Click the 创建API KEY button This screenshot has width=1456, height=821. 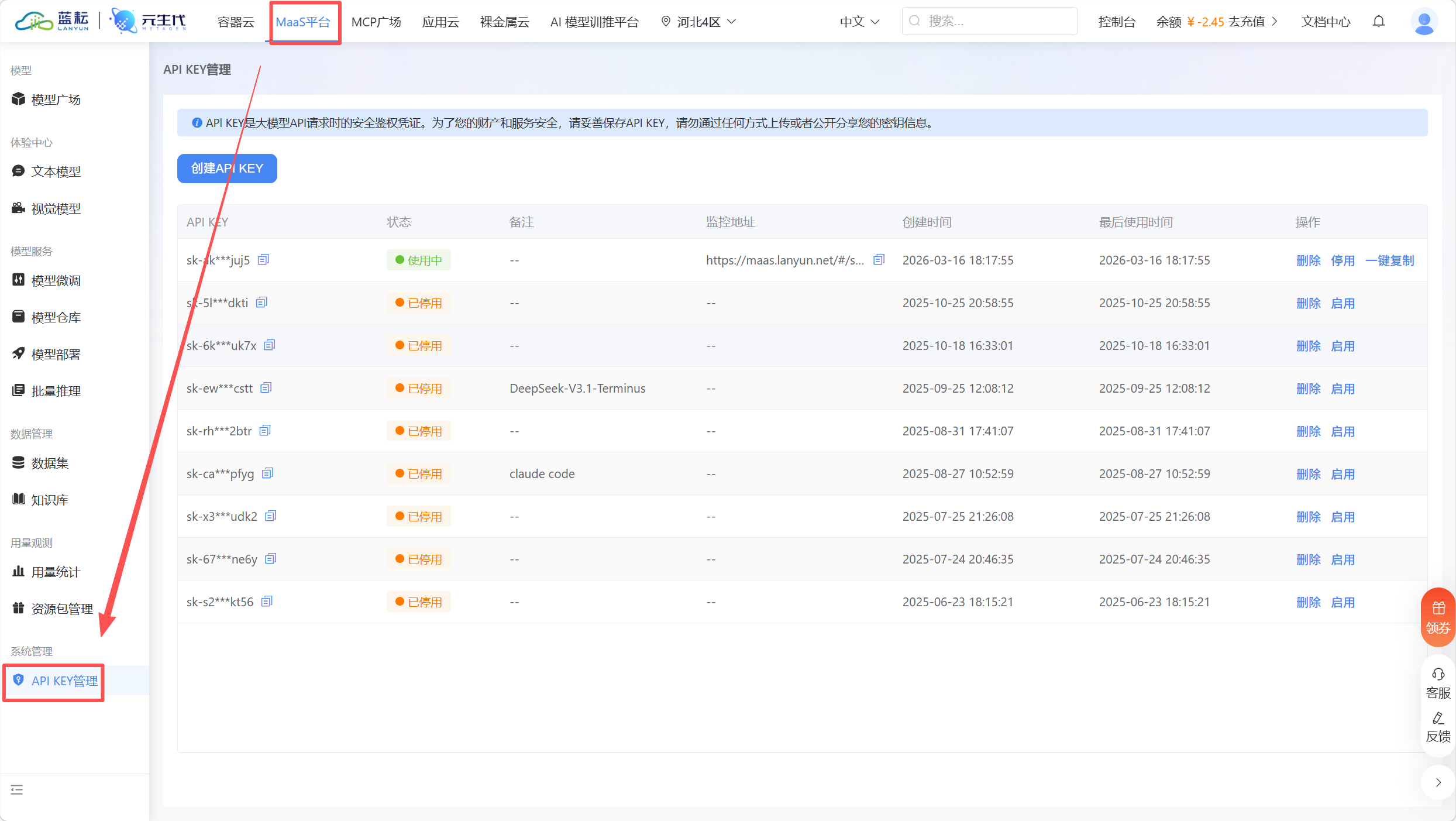click(x=227, y=169)
